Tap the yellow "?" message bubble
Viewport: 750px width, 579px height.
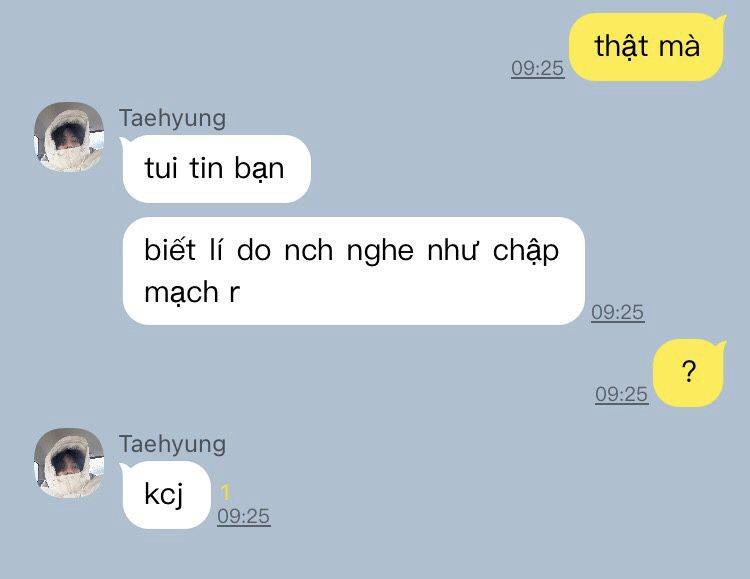coord(689,373)
